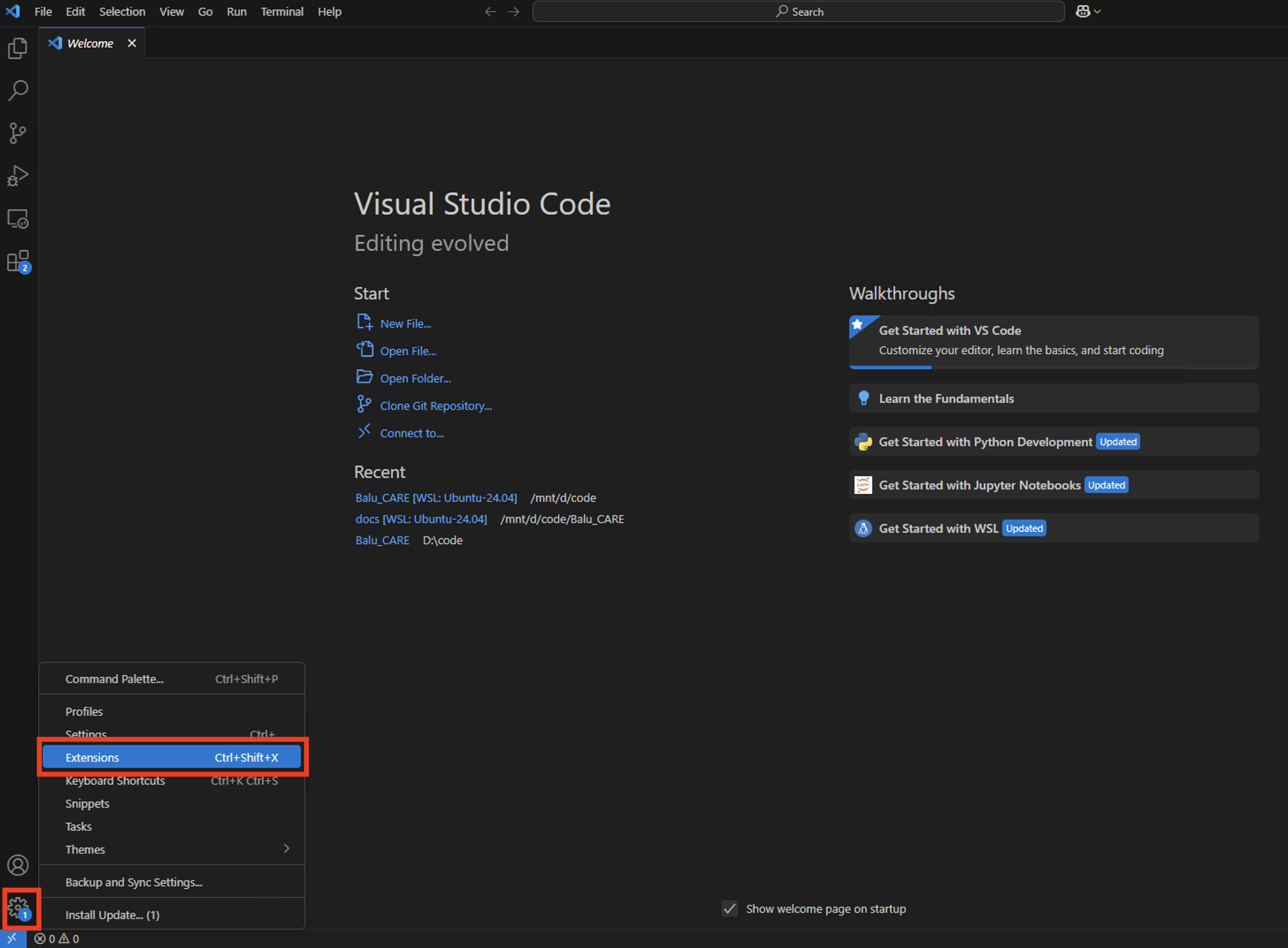Viewport: 1288px width, 948px height.
Task: Choose Tasks from the Manage menu
Action: pos(172,826)
